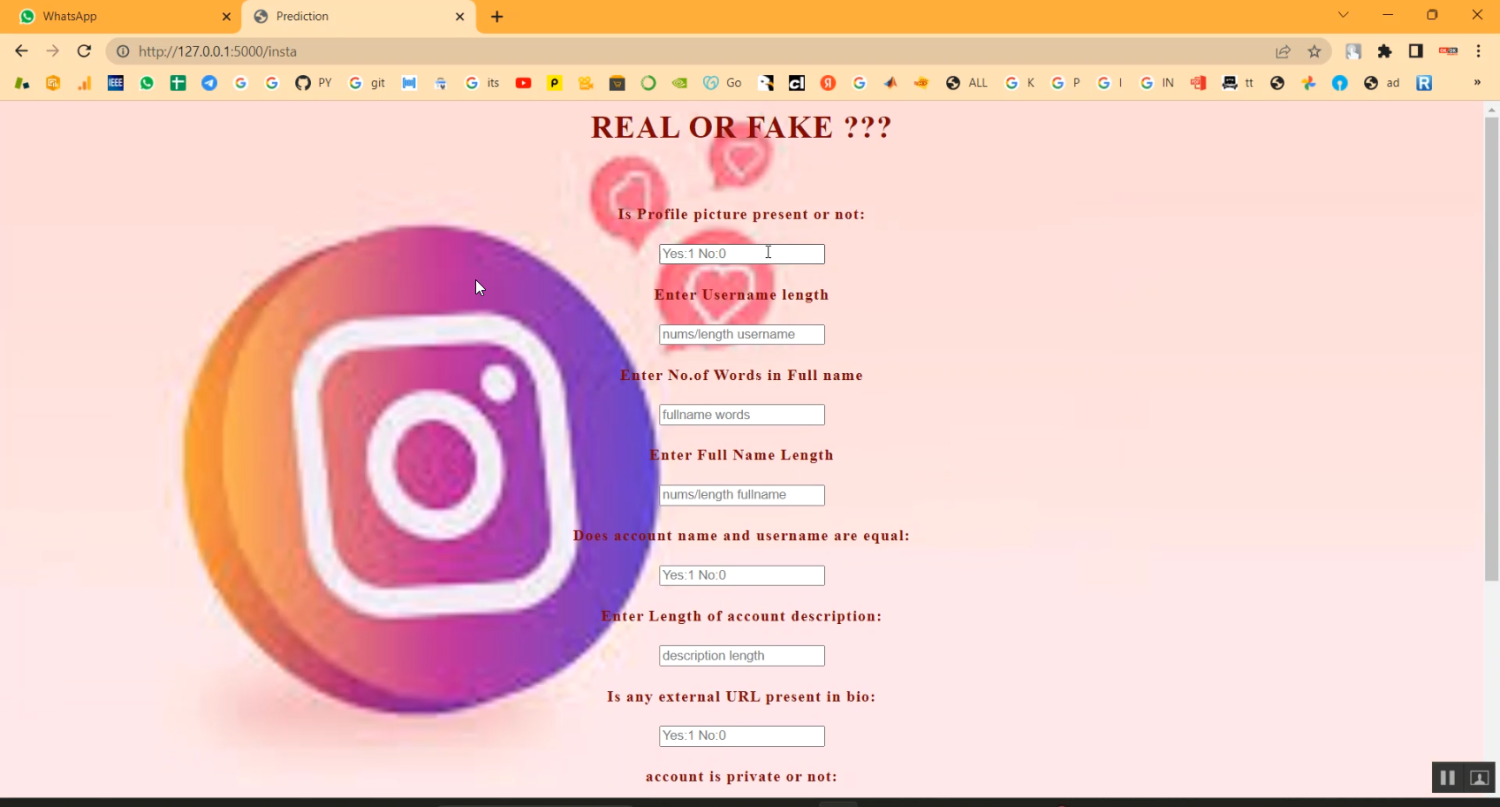Click the 'Enter Username length' label

pos(742,295)
